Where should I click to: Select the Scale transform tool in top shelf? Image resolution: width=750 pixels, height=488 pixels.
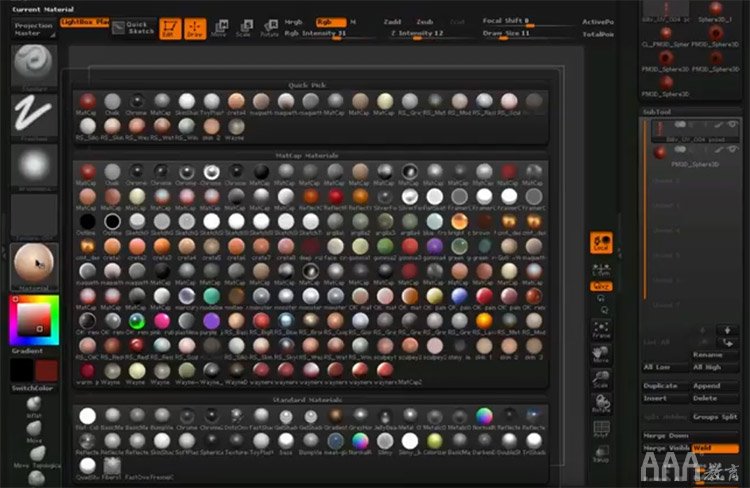click(x=244, y=28)
